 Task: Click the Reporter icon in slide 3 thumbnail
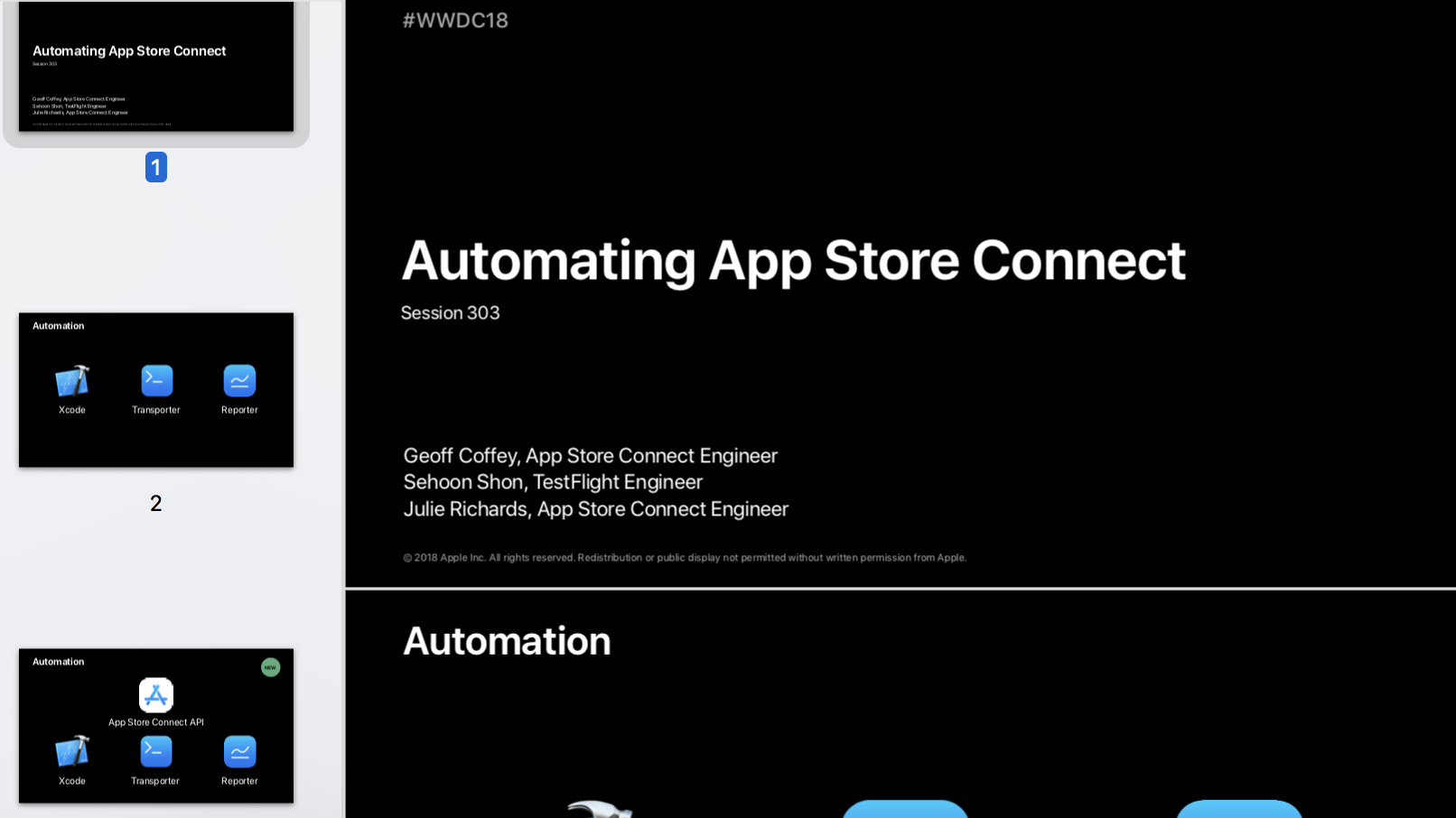pyautogui.click(x=239, y=752)
